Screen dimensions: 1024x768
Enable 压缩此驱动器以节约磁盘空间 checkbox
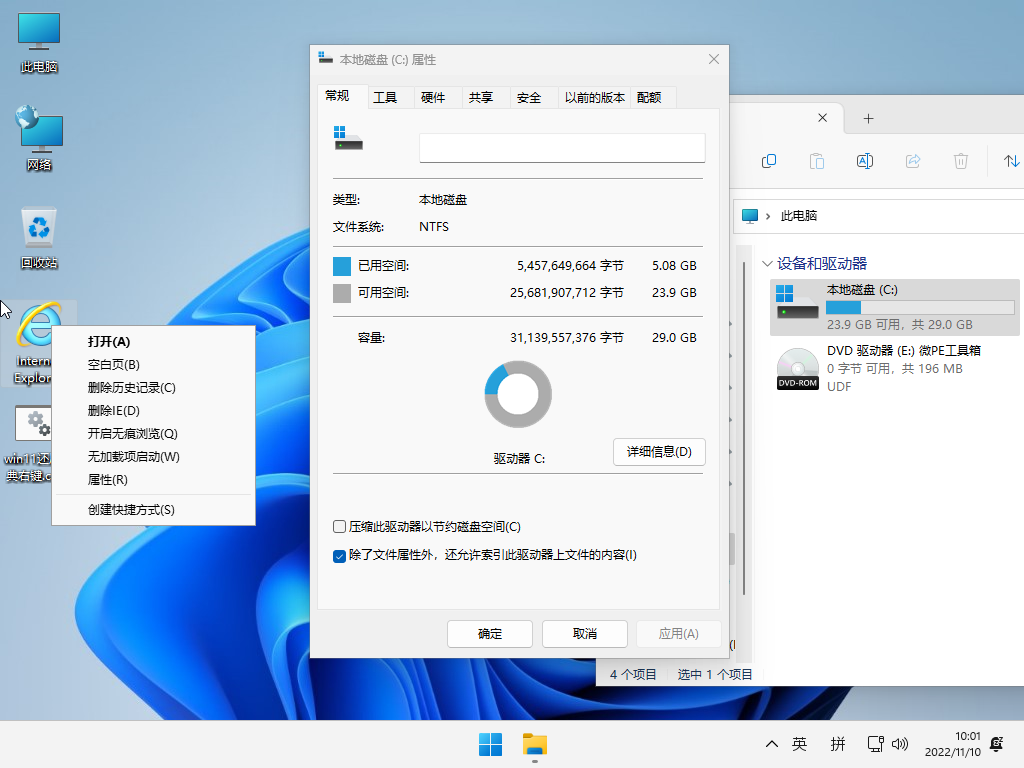(340, 526)
